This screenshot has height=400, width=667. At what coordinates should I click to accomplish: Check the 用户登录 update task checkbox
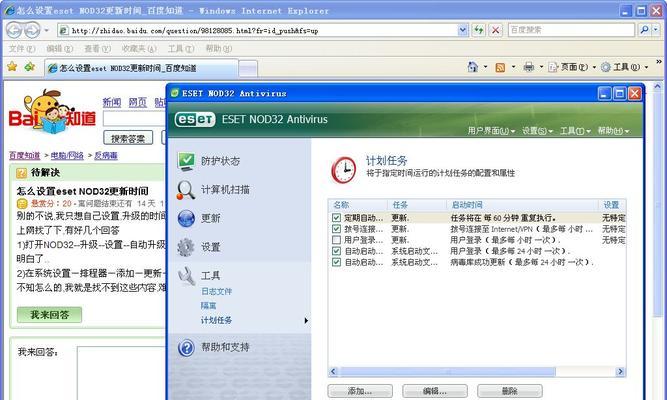coord(336,240)
